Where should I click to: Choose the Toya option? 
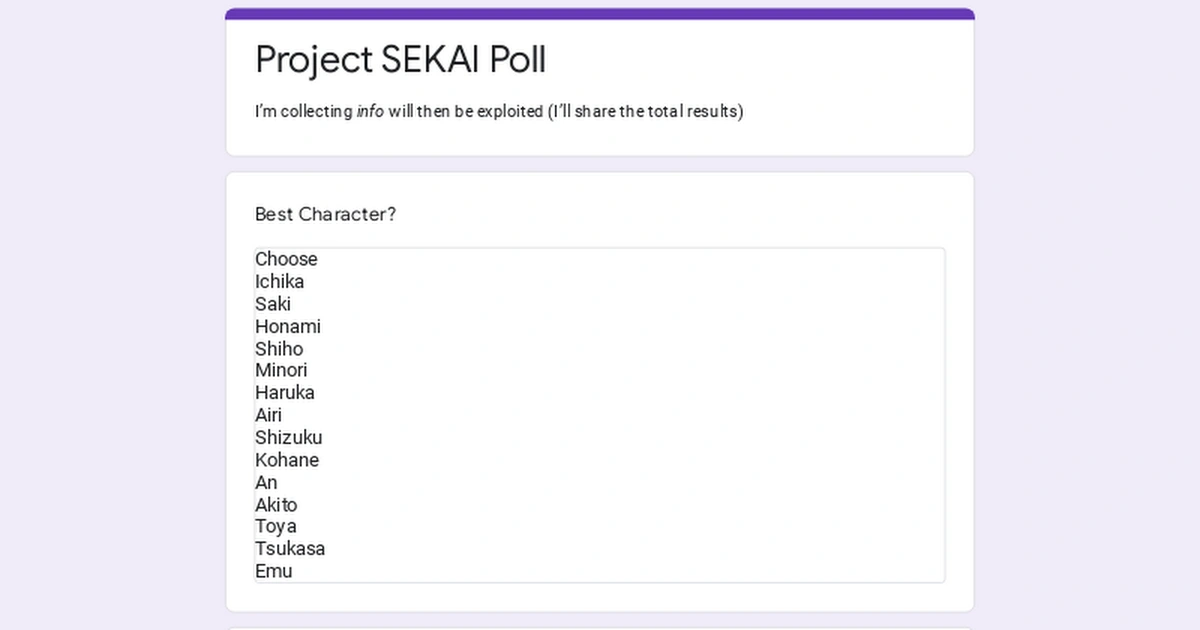(x=276, y=526)
